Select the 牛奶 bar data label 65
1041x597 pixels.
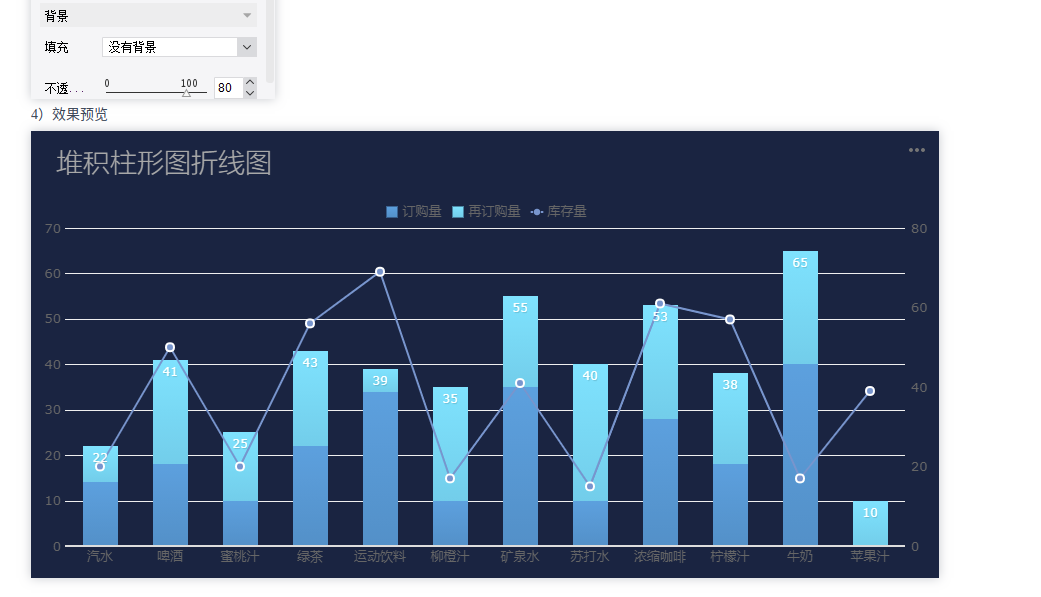point(800,263)
